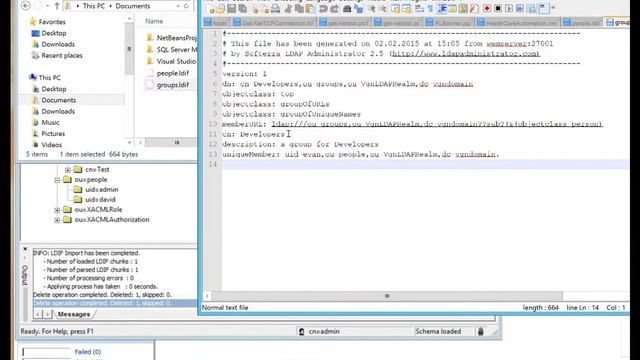Click the Messages tab in Output panel
640x360 pixels.
[74, 314]
